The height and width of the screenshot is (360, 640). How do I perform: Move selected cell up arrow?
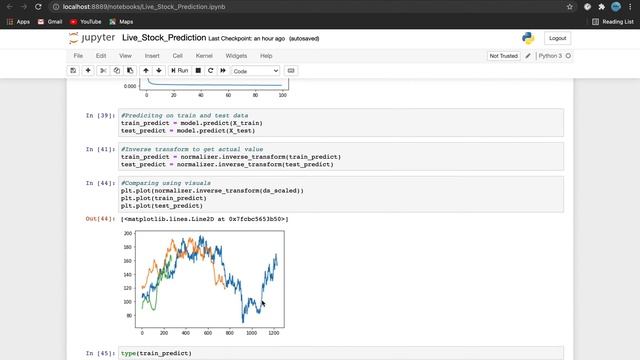pos(146,71)
